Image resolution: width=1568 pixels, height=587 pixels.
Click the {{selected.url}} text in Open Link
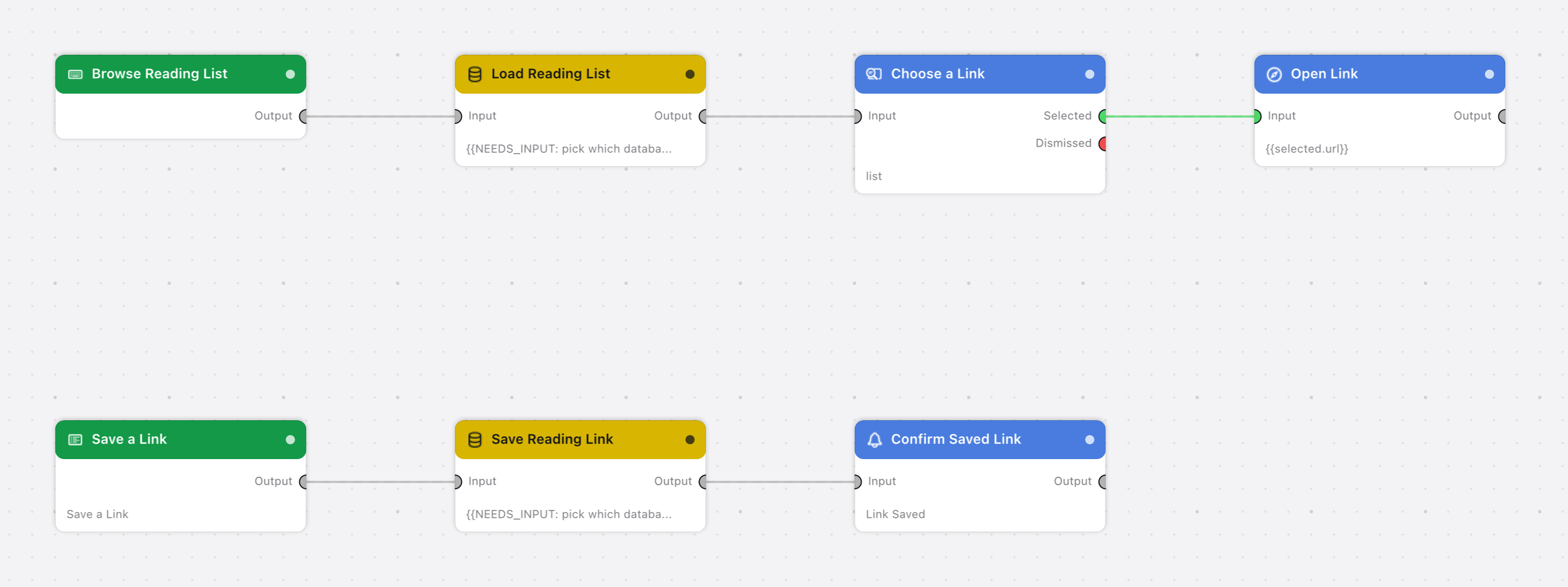tap(1307, 148)
